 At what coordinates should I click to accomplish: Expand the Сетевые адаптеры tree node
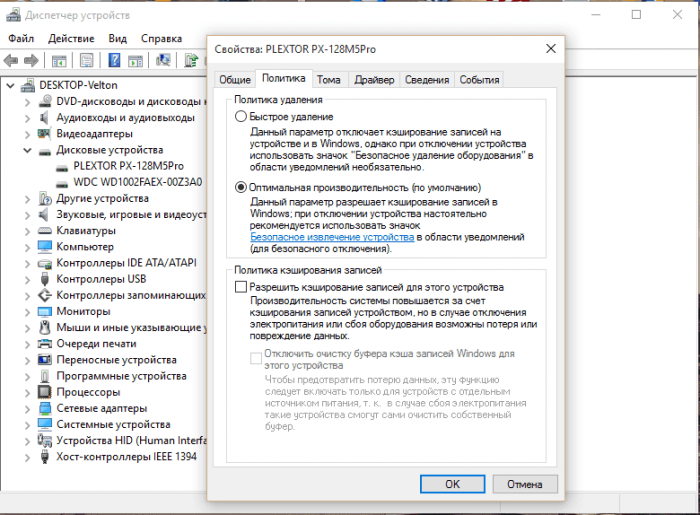pos(26,408)
